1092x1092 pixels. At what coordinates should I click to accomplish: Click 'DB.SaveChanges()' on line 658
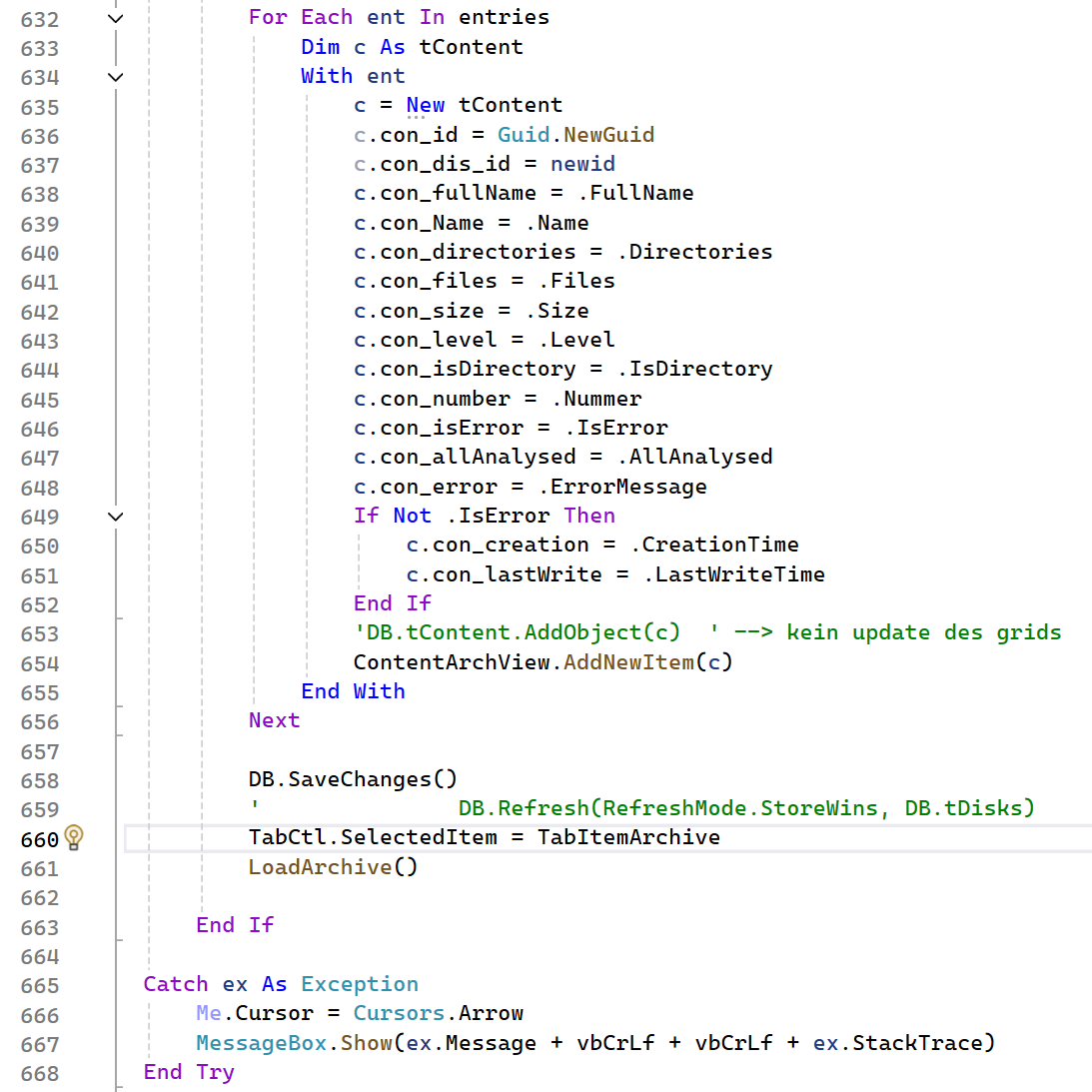(353, 778)
